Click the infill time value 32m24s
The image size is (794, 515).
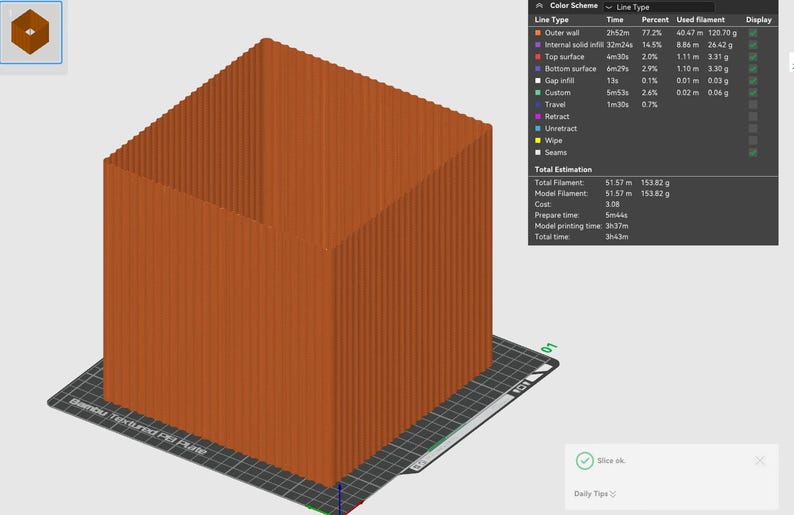click(x=619, y=45)
